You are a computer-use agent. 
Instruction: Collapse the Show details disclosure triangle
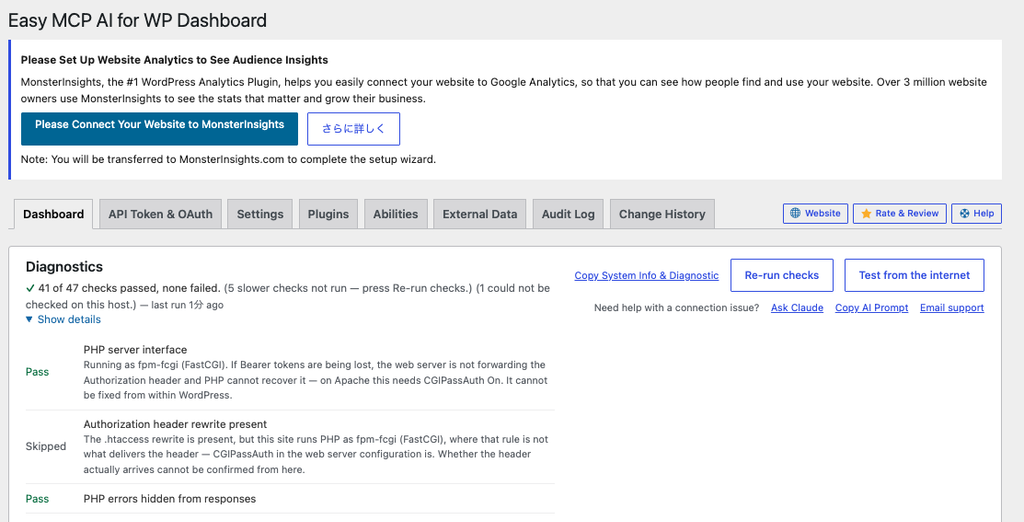point(29,319)
